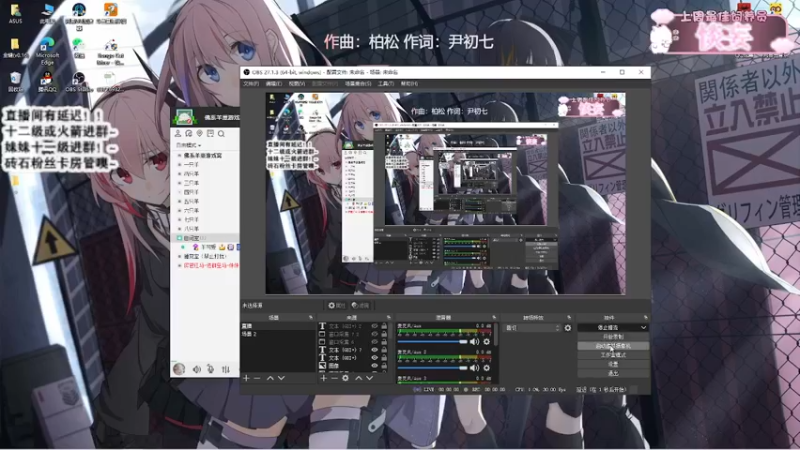800x450 pixels.
Task: Open 腾讯QQ desktop shortcut
Action: [x=46, y=81]
